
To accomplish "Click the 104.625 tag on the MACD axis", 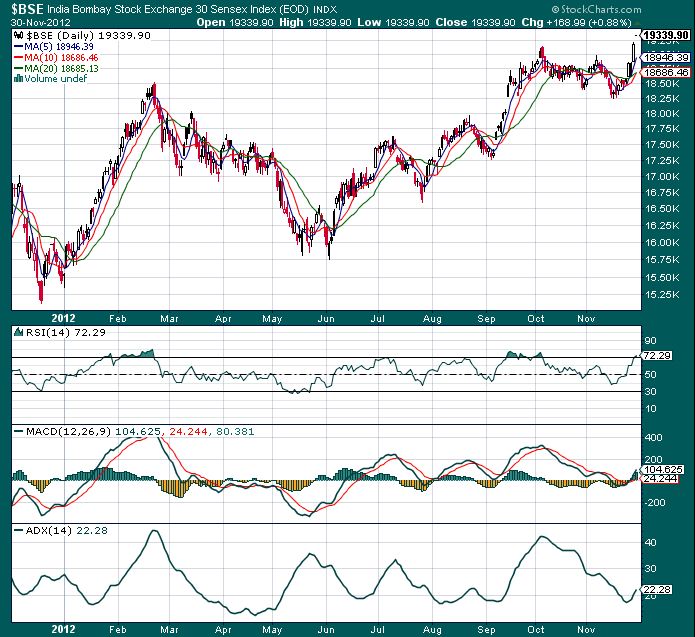I will coord(663,469).
